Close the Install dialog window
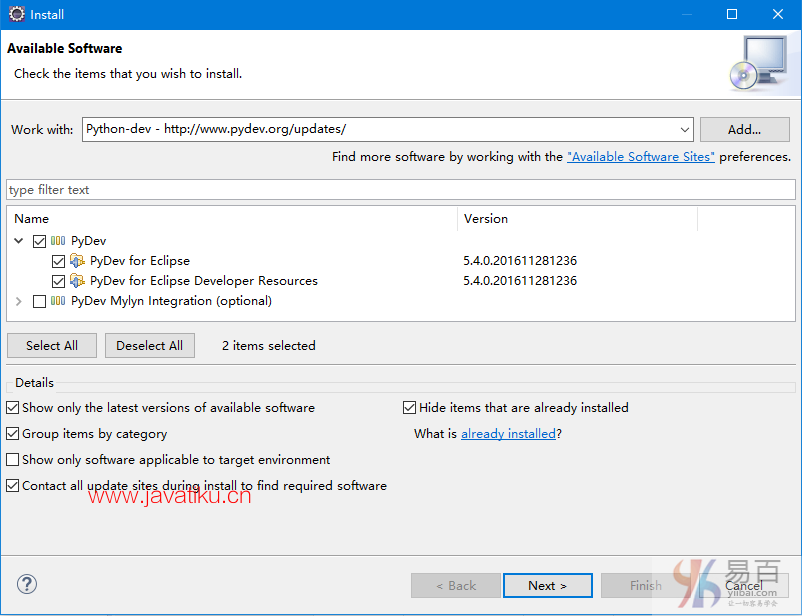 777,14
